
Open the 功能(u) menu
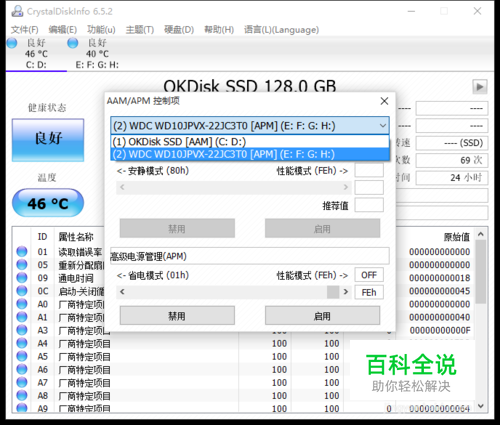(101, 30)
